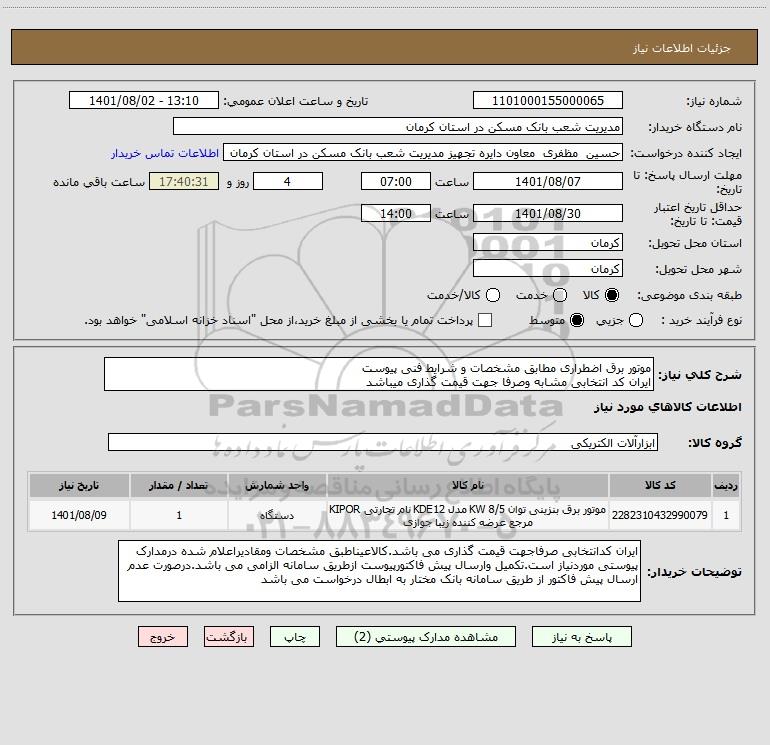Click product code cell 228231043299​0079

(660, 515)
